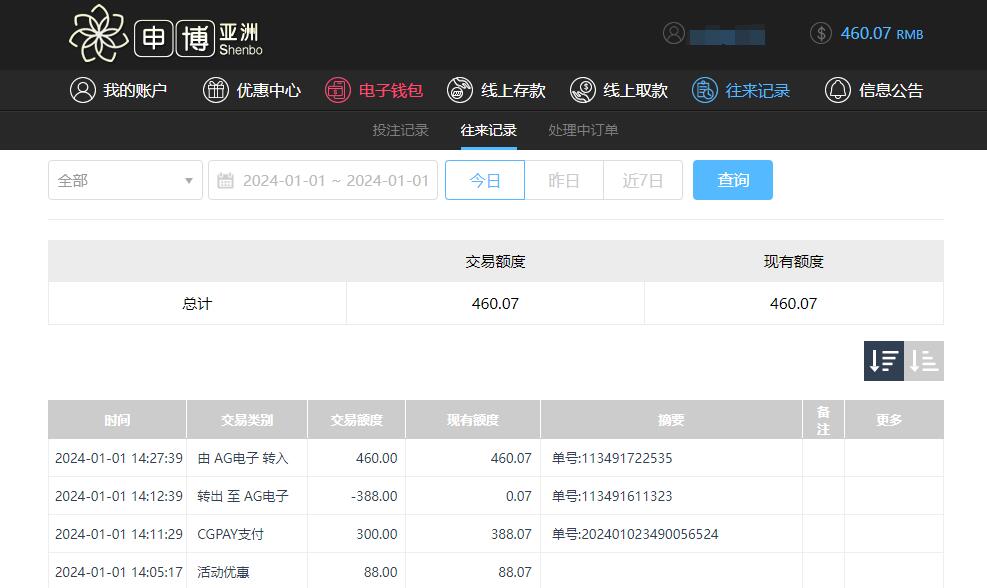Click the Online Deposit (线上存款) icon
Screen dimensions: 987x588
[x=460, y=90]
